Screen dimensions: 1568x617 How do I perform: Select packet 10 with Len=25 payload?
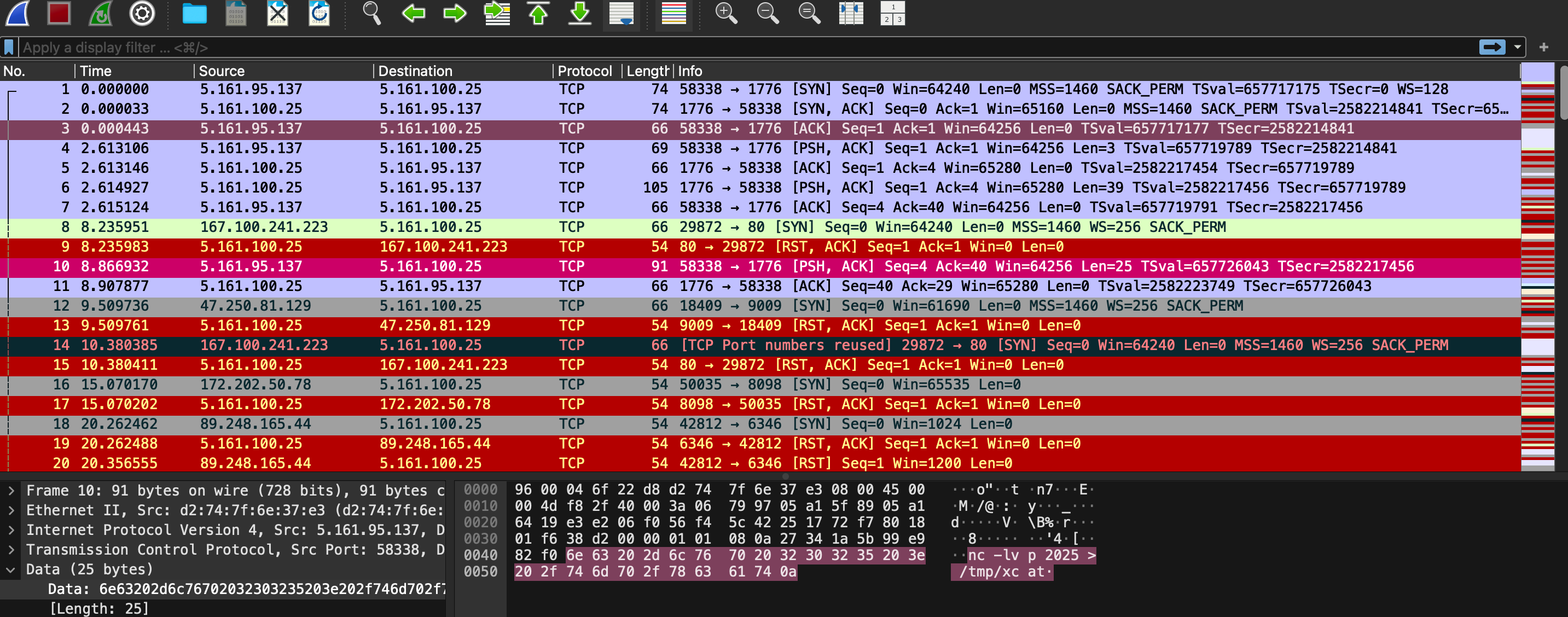pos(759,266)
